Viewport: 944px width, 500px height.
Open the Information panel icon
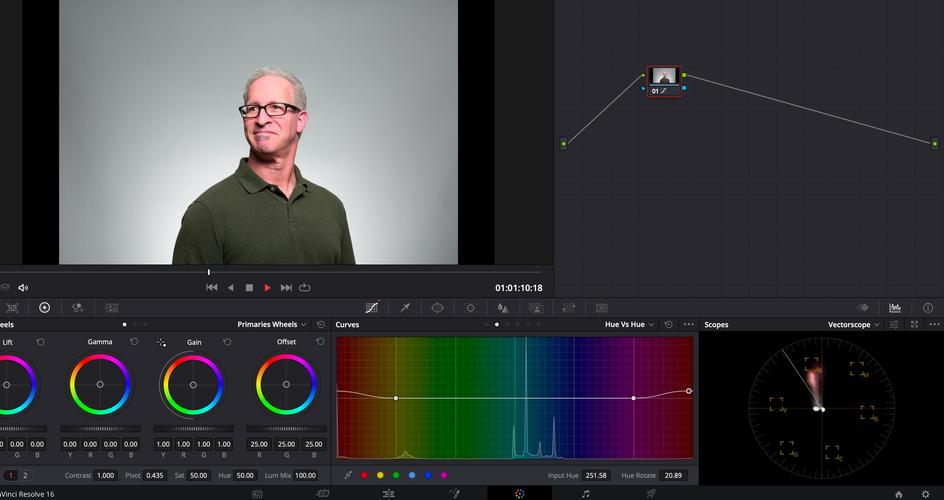pyautogui.click(x=928, y=307)
